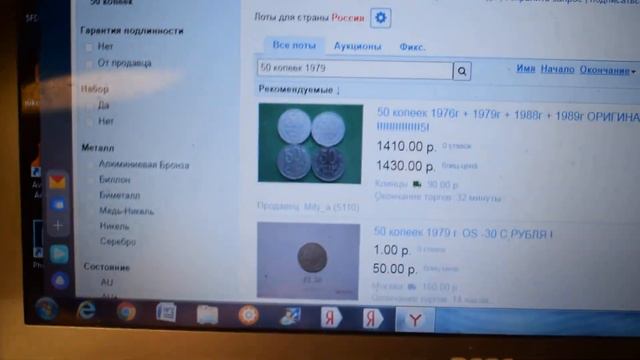Click the magnifier search button

pos(462,71)
